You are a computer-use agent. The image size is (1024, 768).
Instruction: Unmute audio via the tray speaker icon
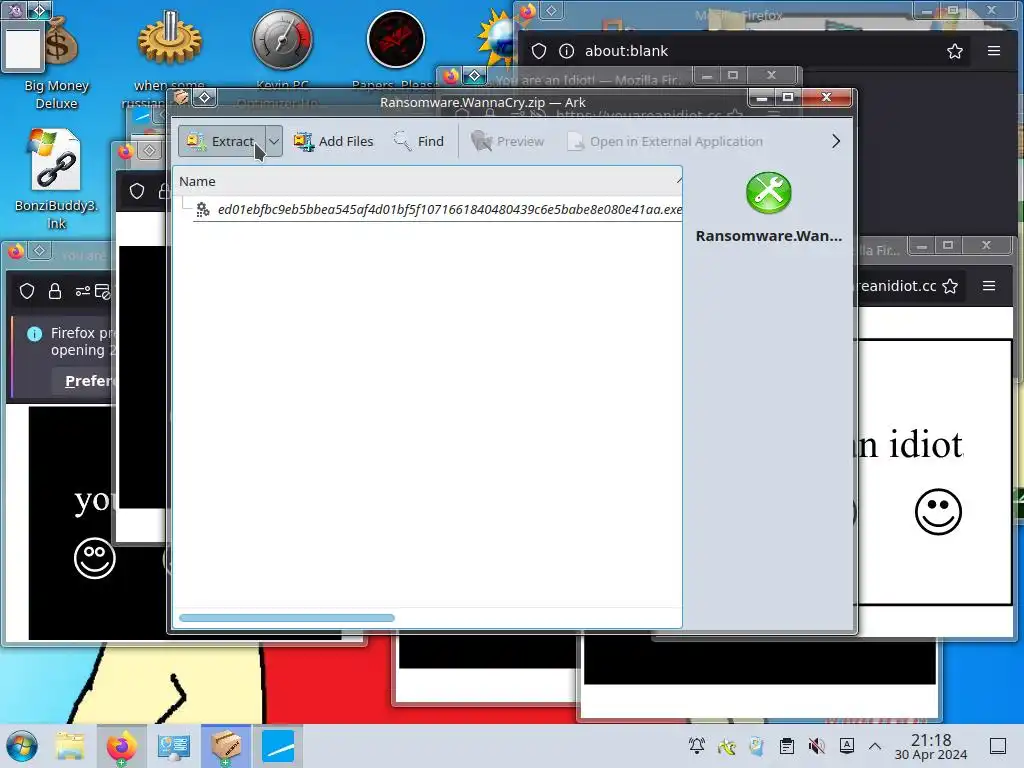tap(817, 746)
